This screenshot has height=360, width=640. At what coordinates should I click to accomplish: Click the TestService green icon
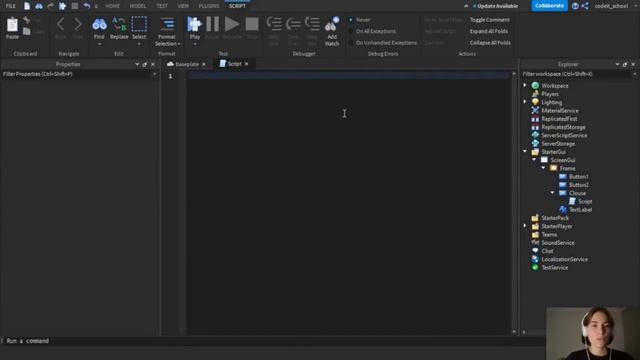pos(535,267)
